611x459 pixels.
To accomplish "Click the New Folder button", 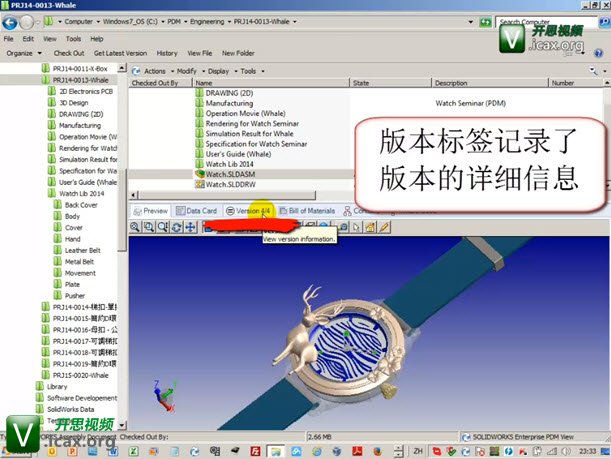I will (x=238, y=53).
